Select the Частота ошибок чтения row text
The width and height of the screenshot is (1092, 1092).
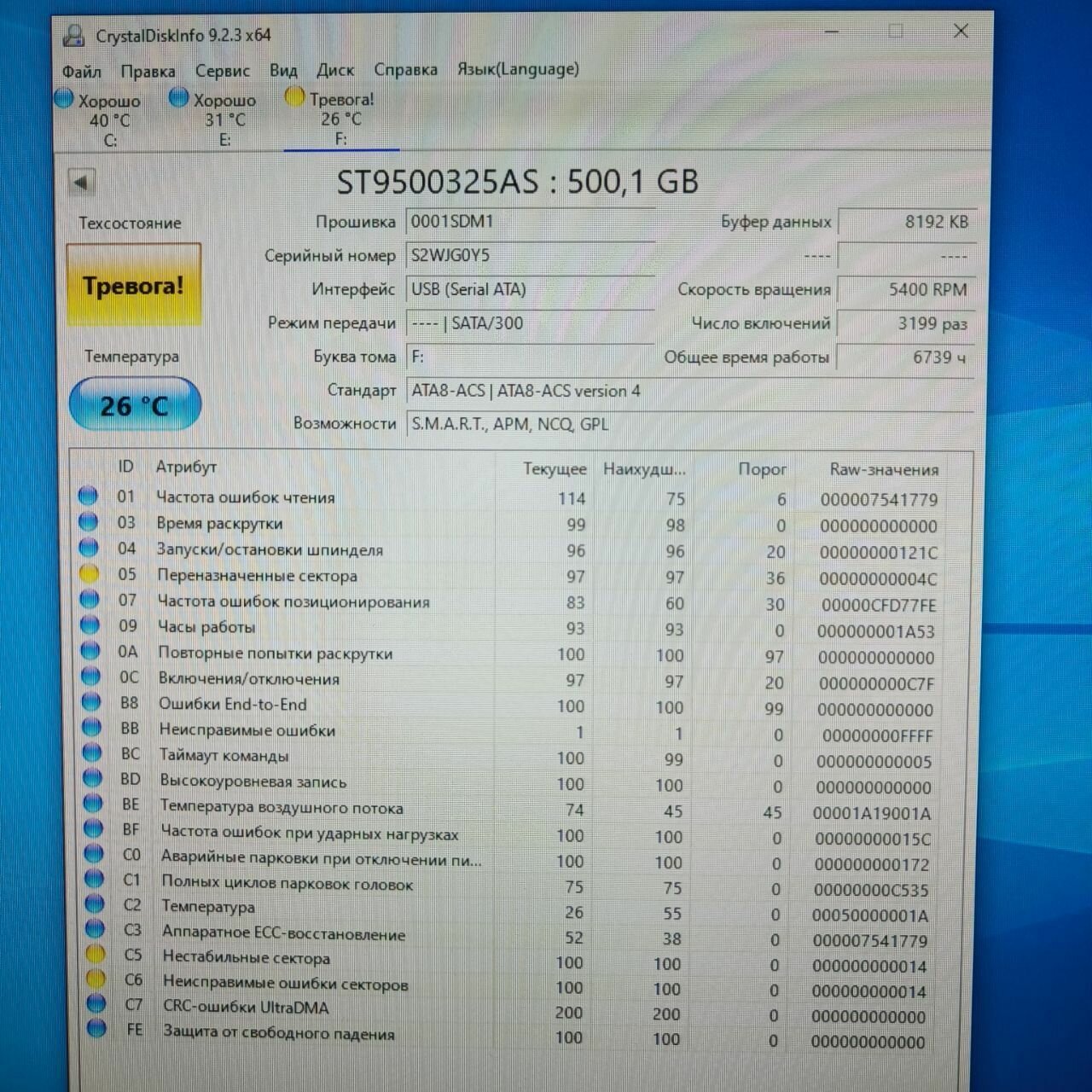point(246,497)
